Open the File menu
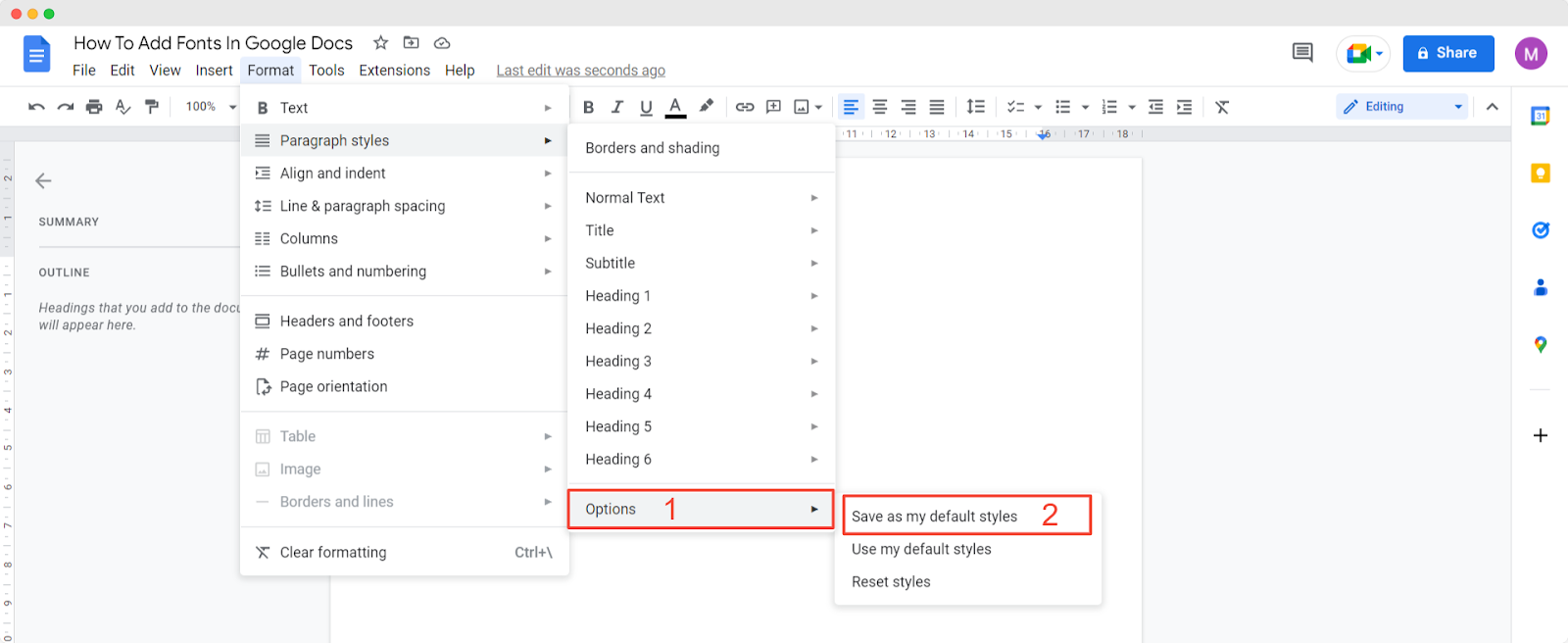 click(84, 71)
